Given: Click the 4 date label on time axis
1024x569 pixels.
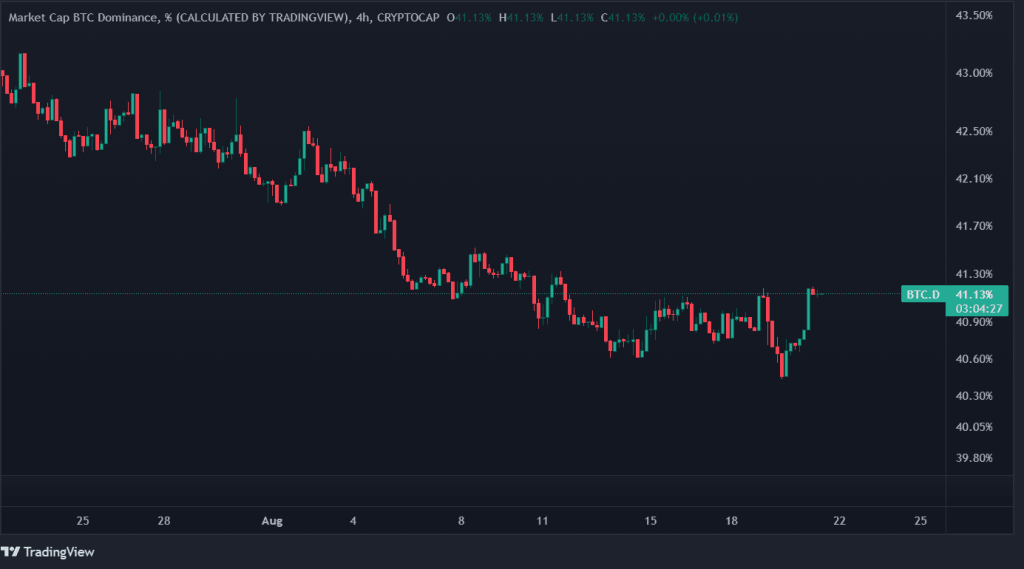Looking at the screenshot, I should pos(353,521).
